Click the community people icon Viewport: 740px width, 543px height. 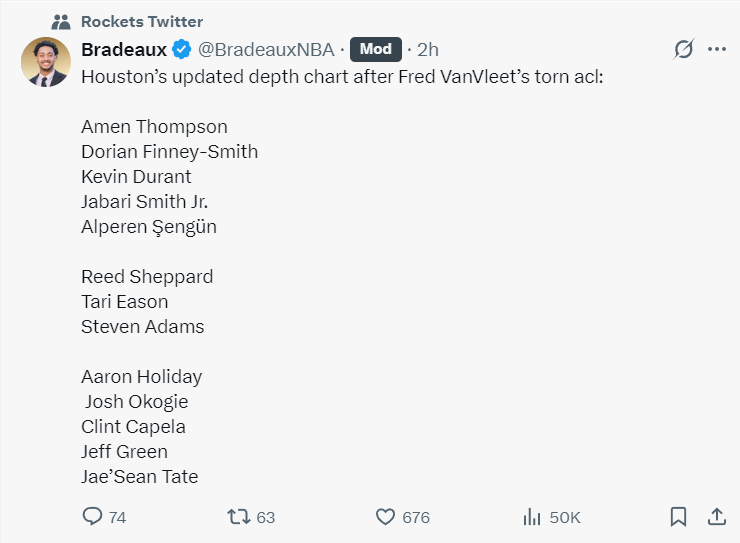click(61, 21)
